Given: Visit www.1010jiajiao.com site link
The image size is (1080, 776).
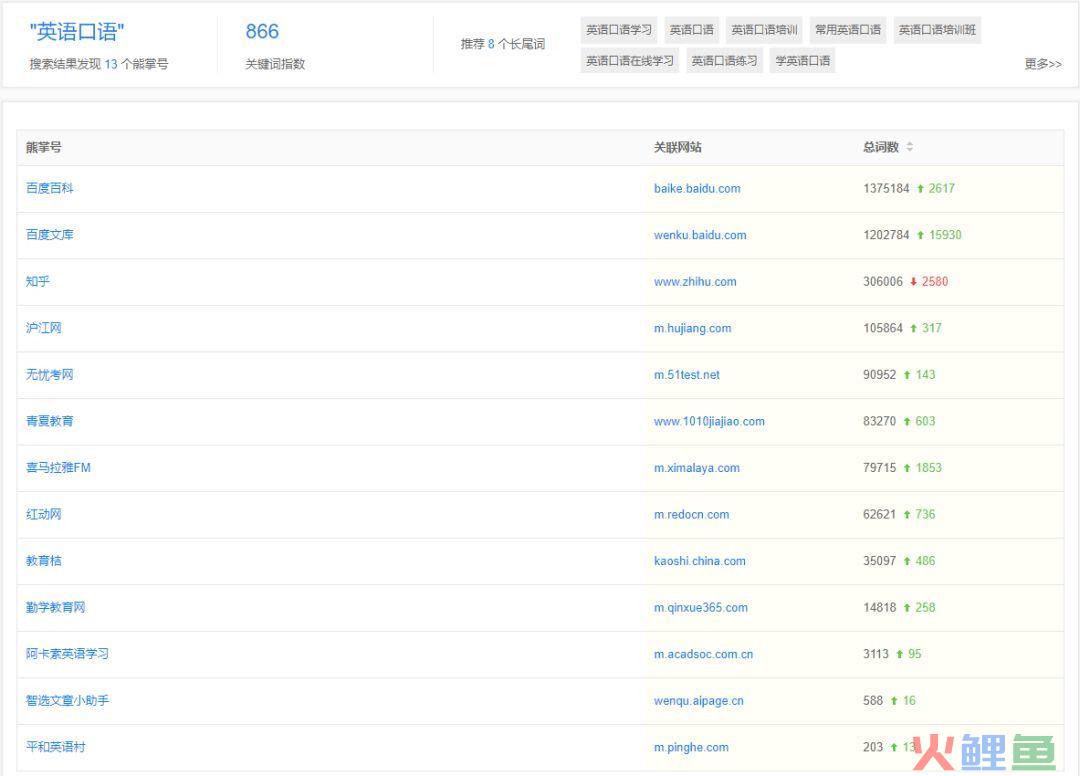Looking at the screenshot, I should pos(709,421).
